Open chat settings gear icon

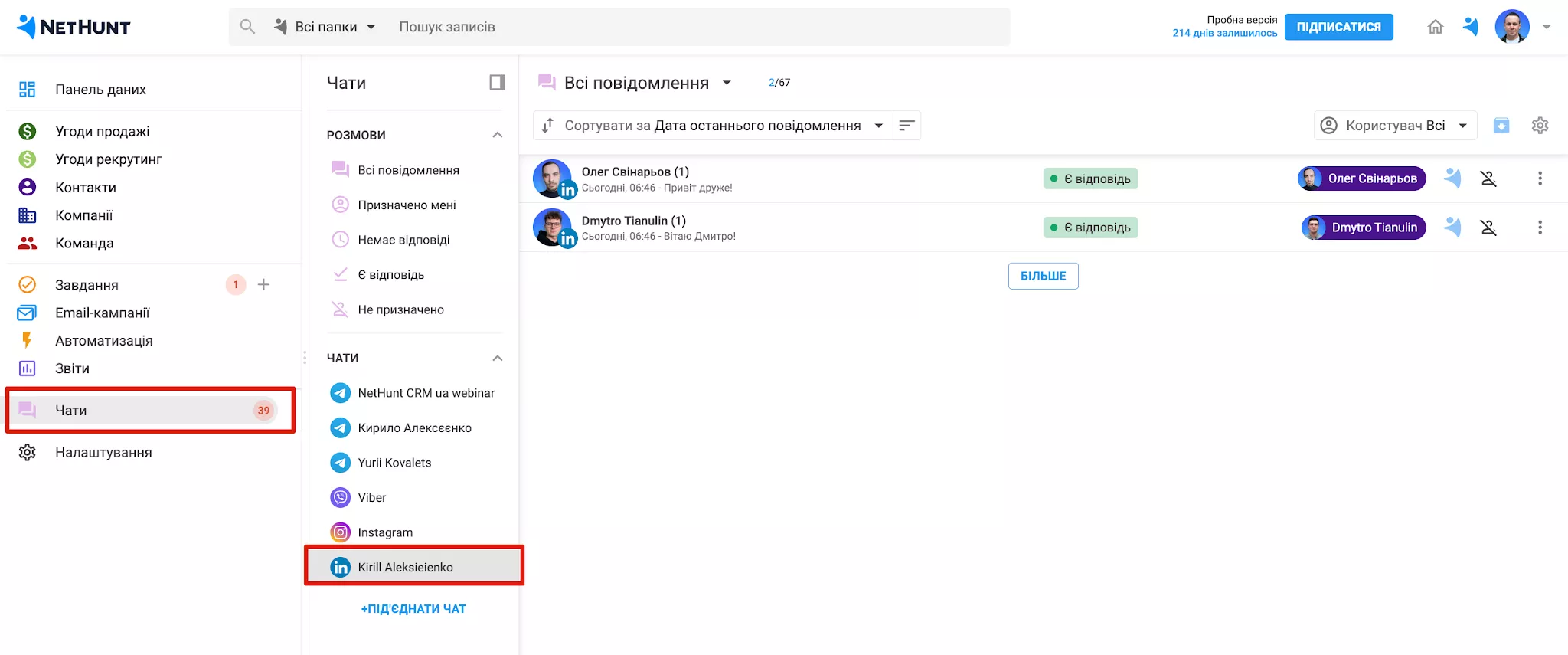click(x=1540, y=126)
